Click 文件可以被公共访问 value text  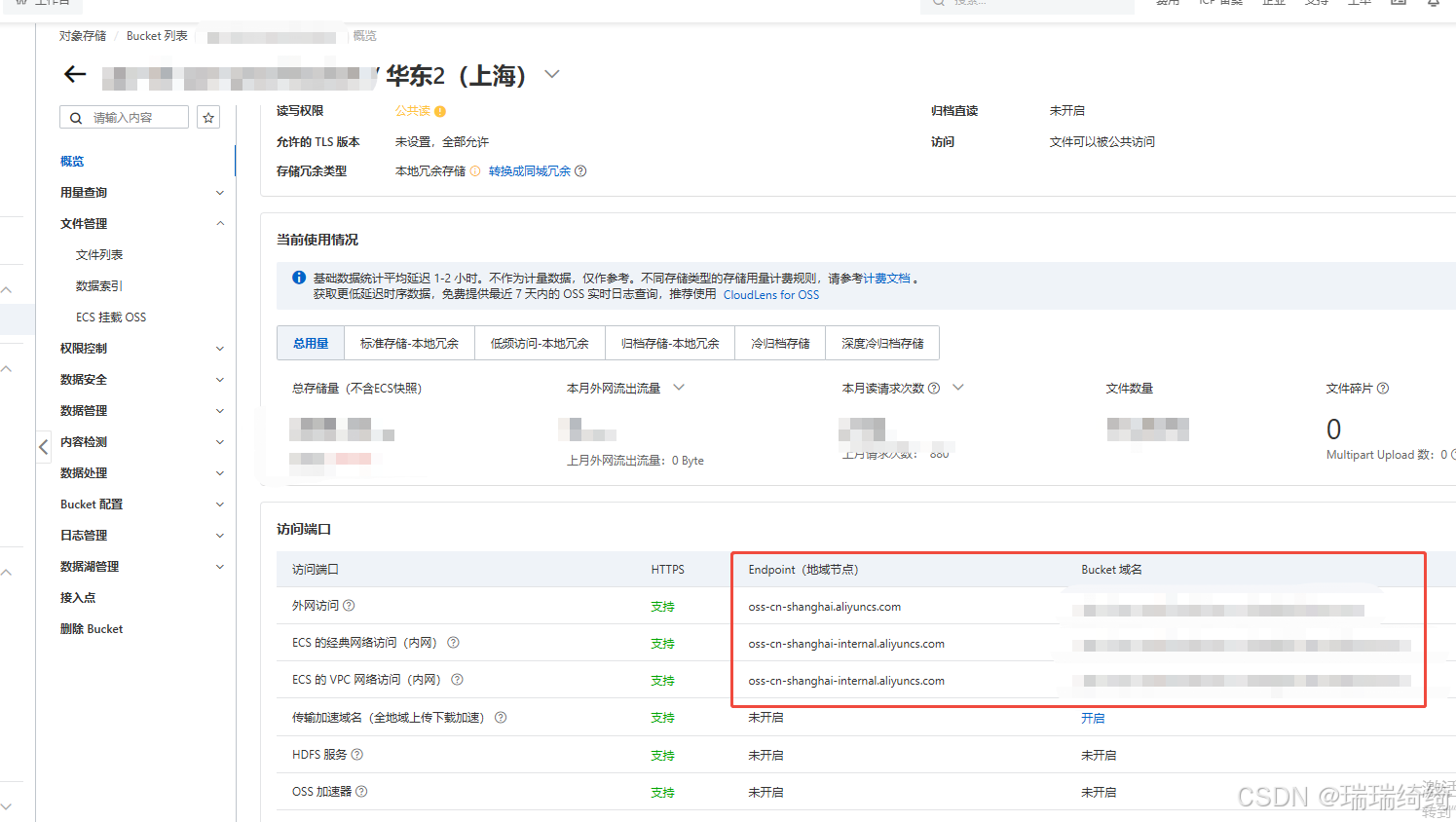click(1102, 142)
